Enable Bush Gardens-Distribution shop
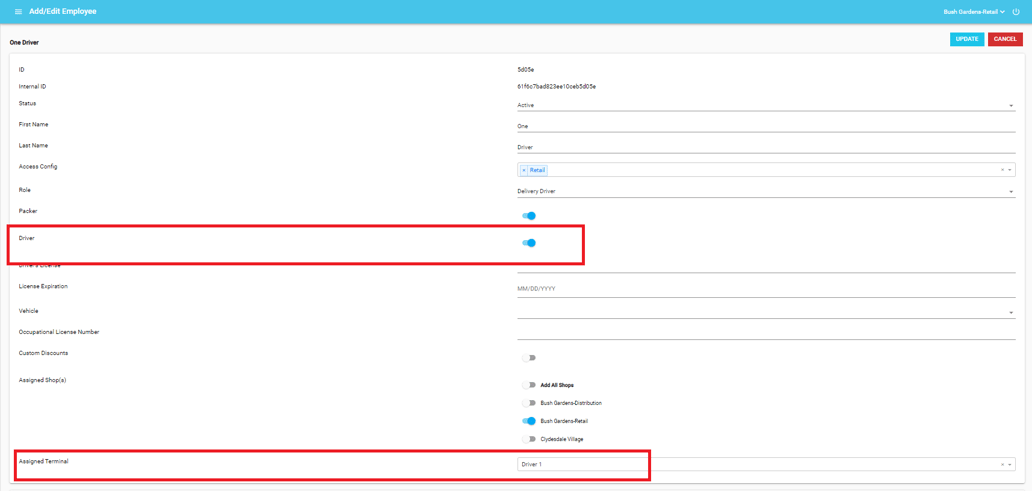This screenshot has width=1032, height=491. click(x=529, y=403)
